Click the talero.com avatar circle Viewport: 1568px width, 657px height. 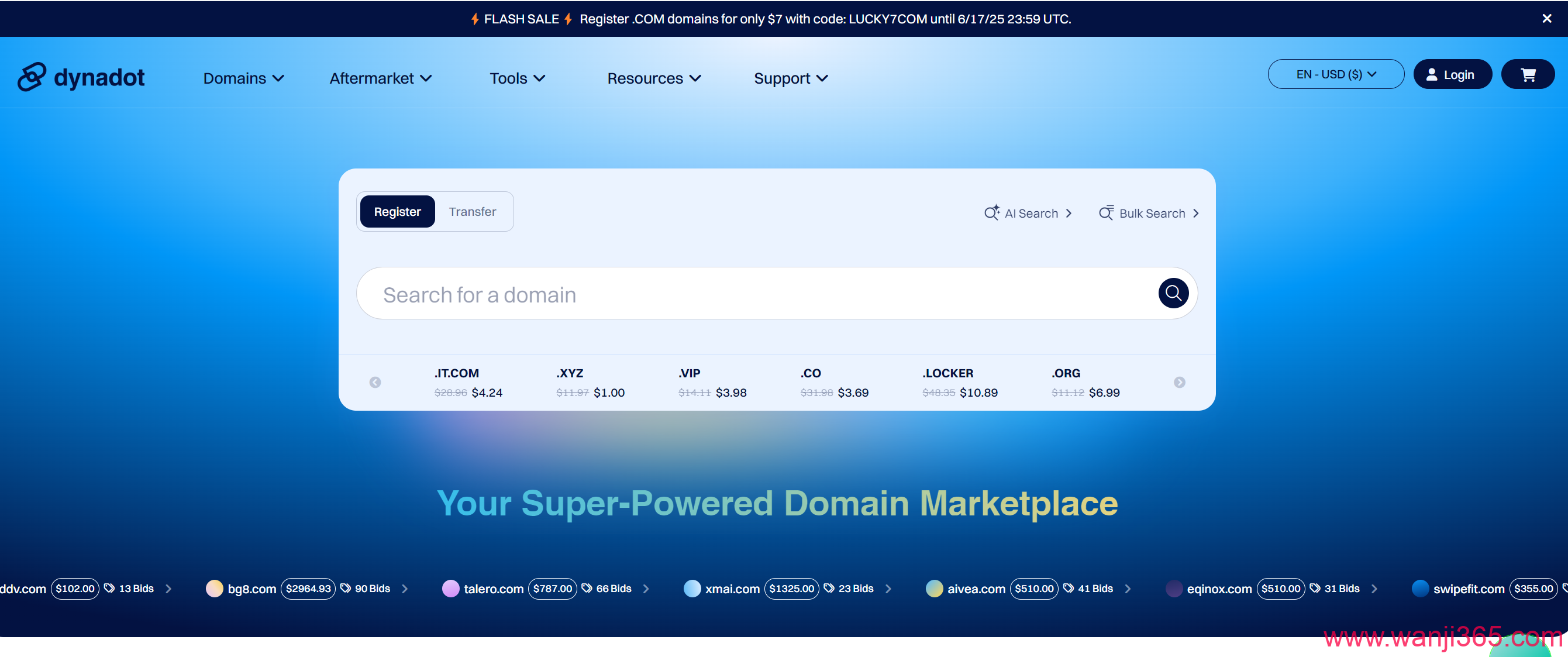450,588
